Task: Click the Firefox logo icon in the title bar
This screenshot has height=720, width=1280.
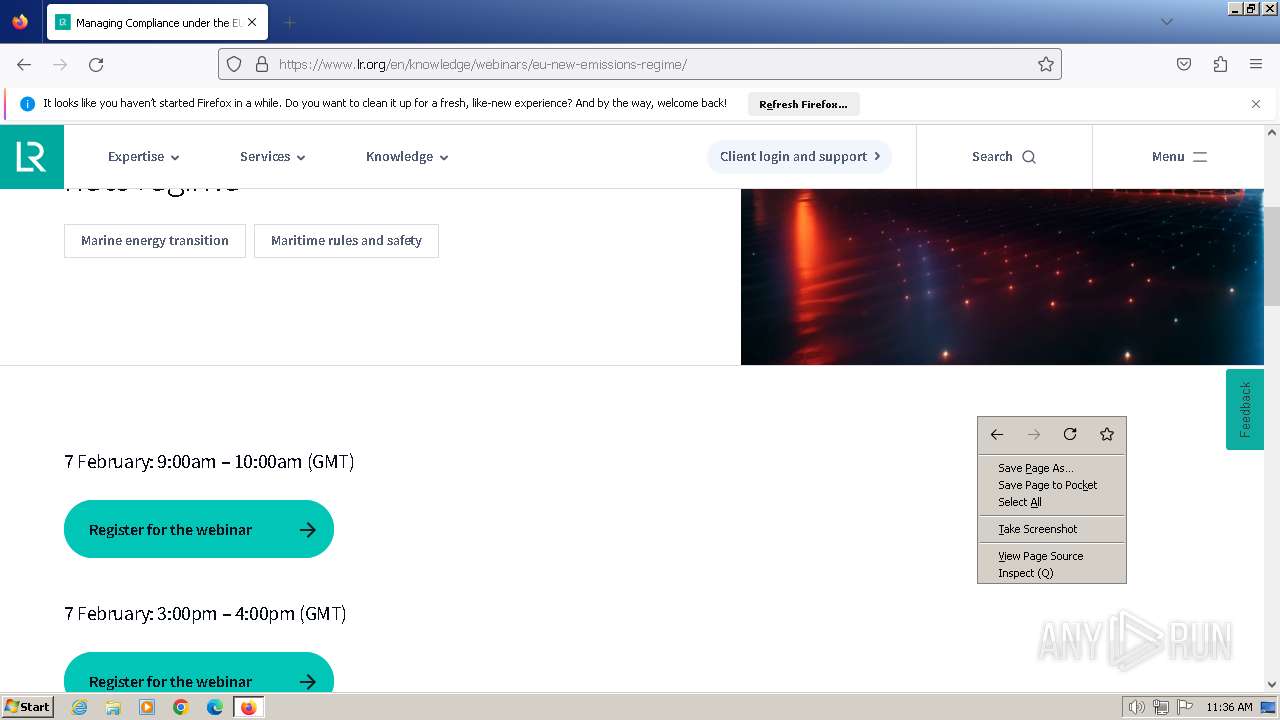Action: pyautogui.click(x=20, y=21)
